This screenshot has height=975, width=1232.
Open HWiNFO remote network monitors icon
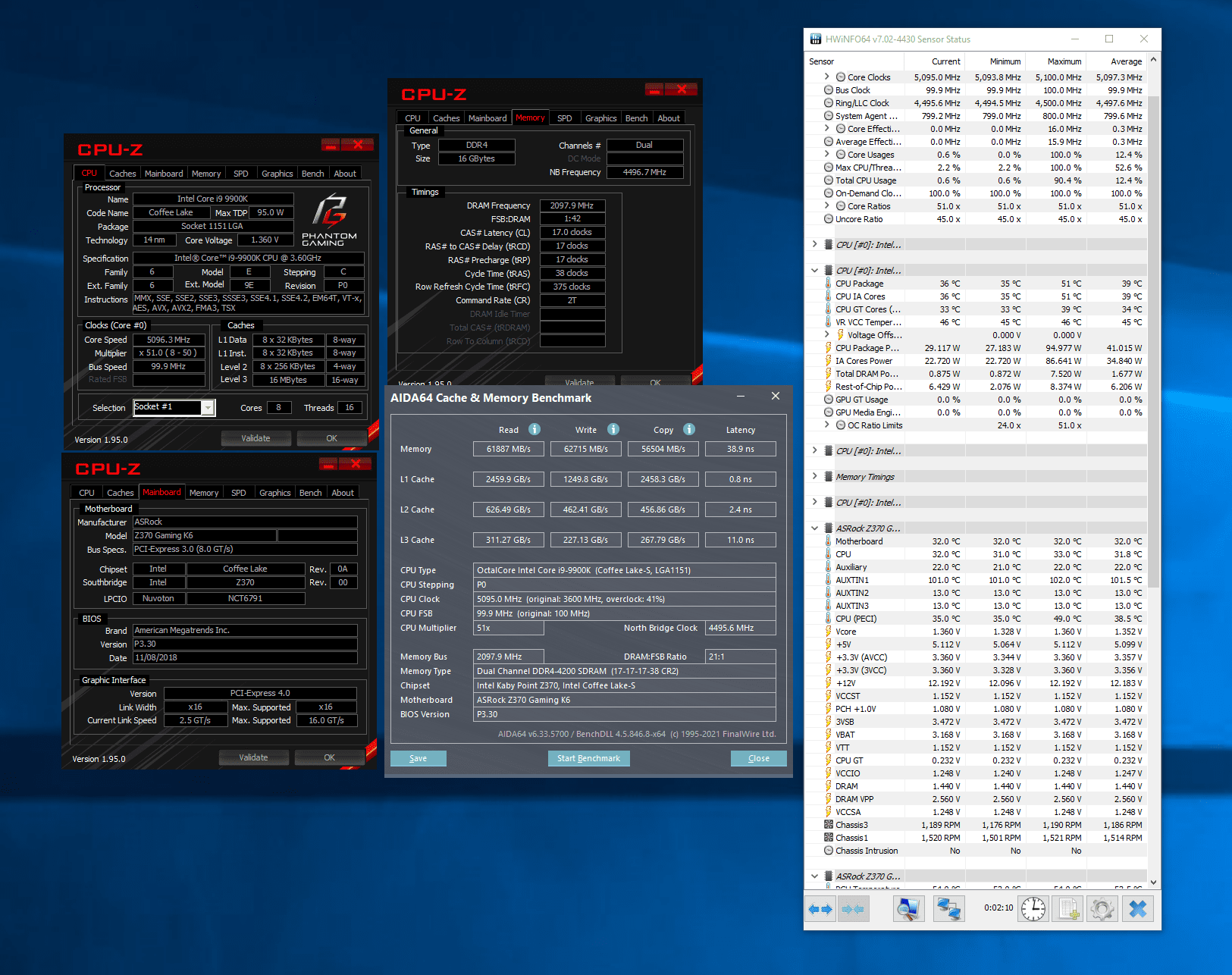point(948,909)
